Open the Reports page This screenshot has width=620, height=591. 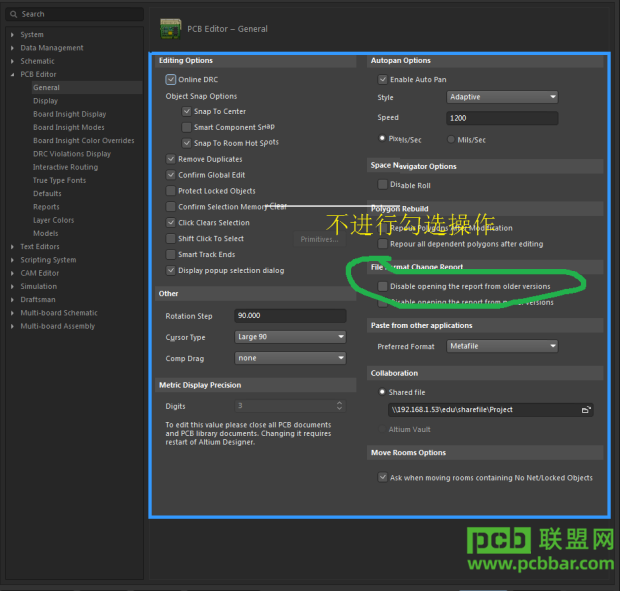click(46, 207)
